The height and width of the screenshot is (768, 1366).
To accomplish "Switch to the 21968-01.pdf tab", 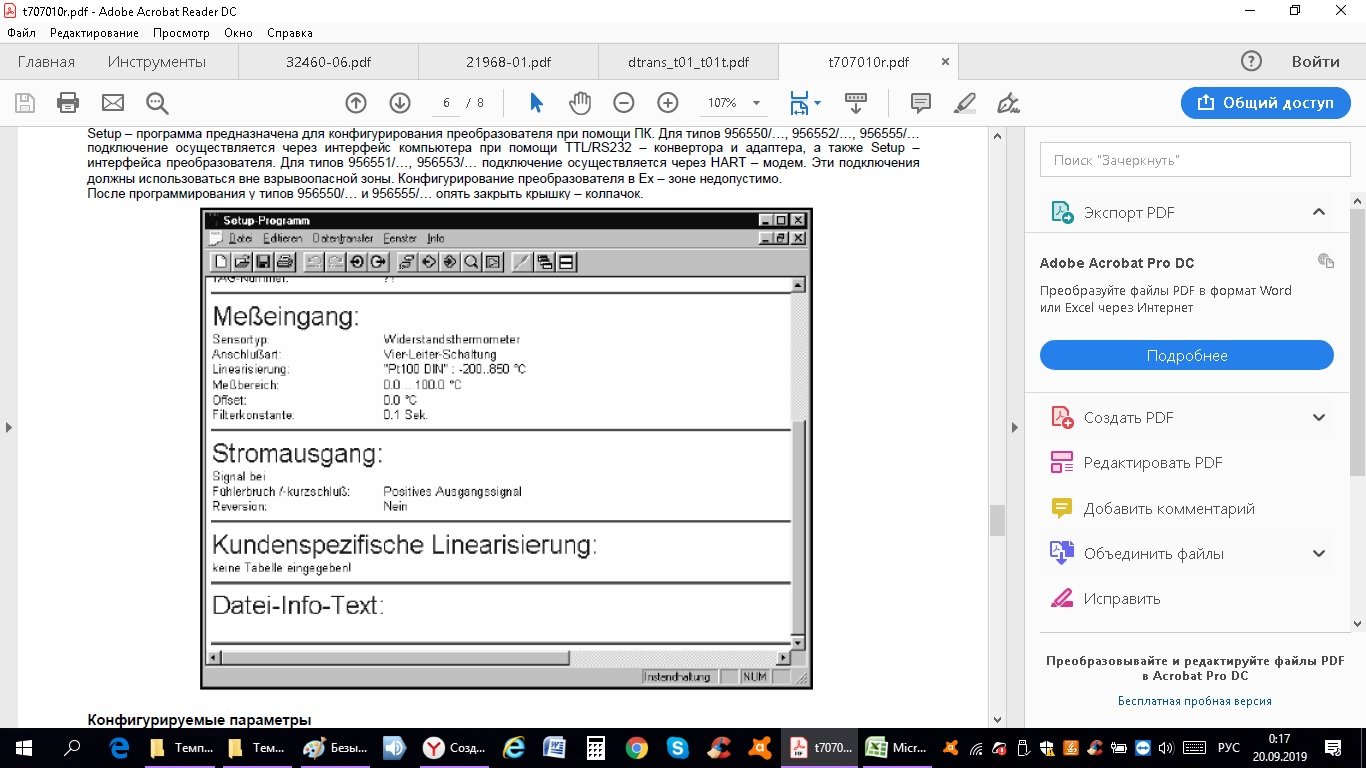I will (x=508, y=62).
